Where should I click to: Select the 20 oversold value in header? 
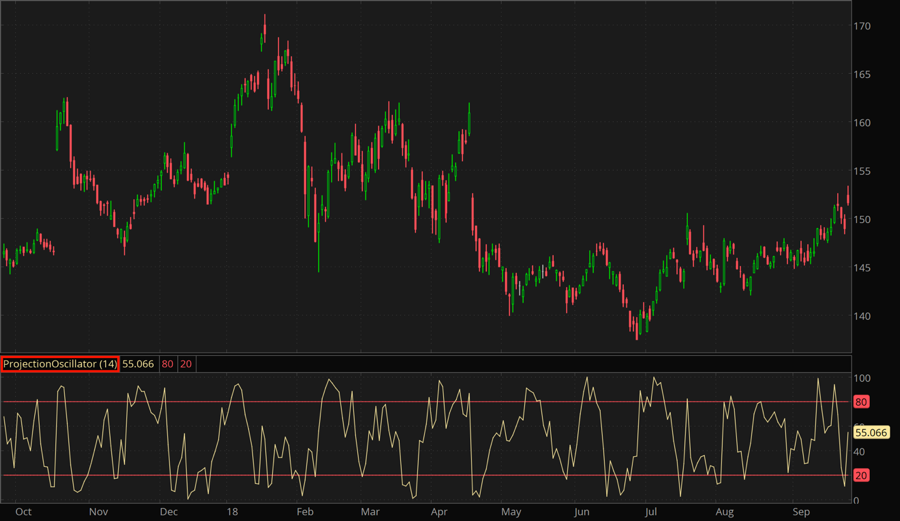pyautogui.click(x=186, y=364)
